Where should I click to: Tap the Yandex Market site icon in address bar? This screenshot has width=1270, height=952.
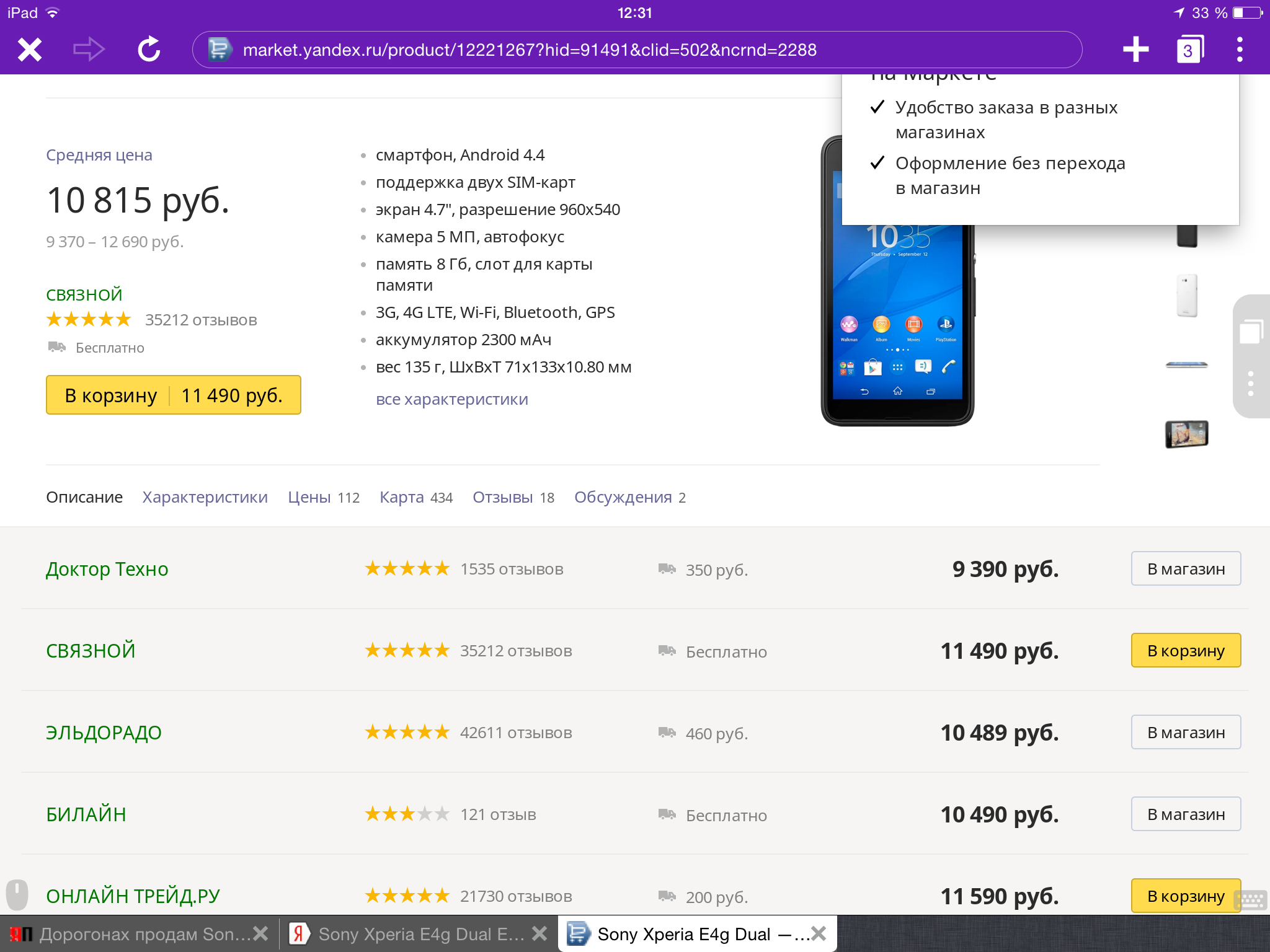point(219,50)
